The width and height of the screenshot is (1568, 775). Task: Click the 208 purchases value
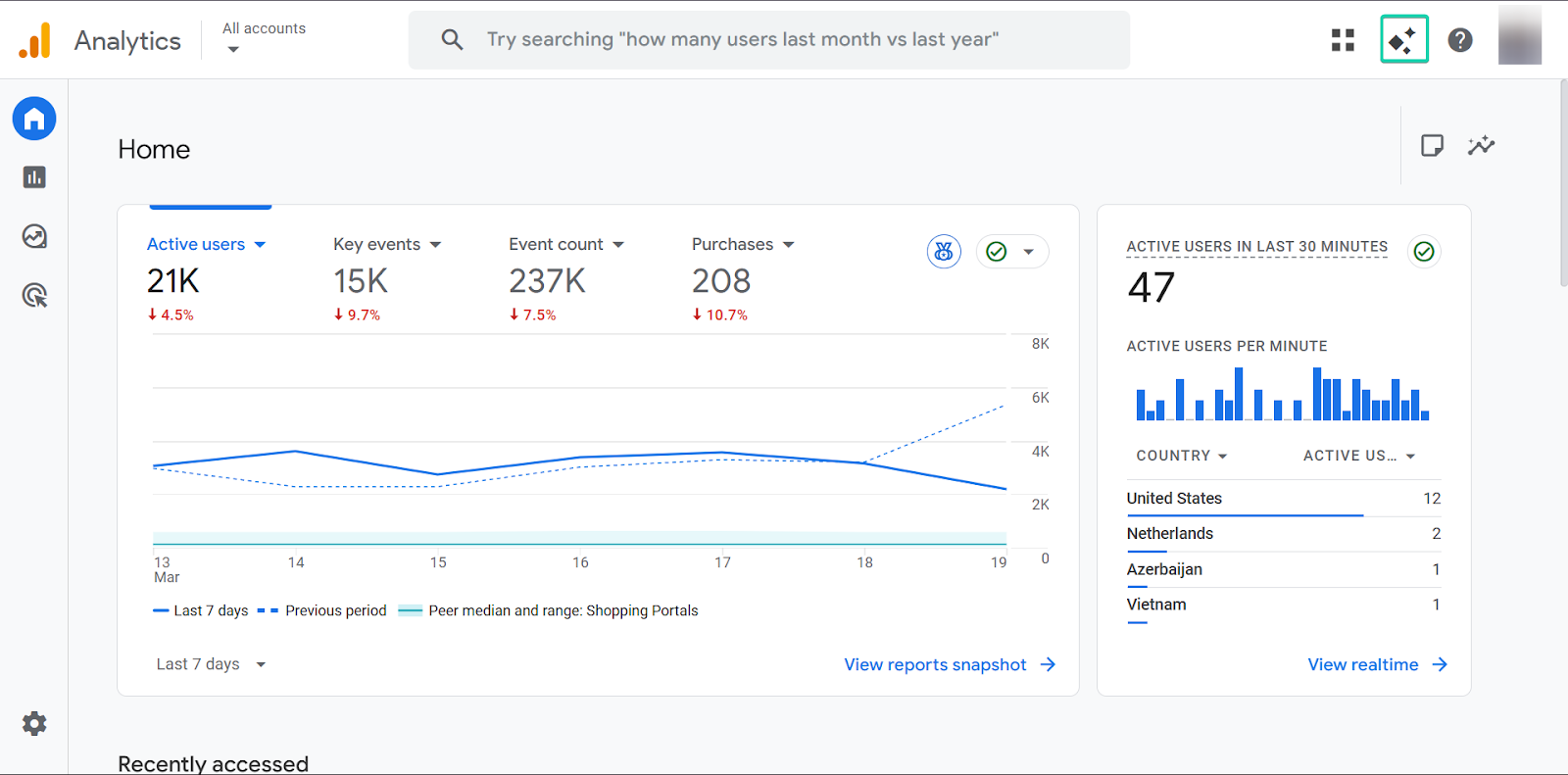click(x=721, y=281)
